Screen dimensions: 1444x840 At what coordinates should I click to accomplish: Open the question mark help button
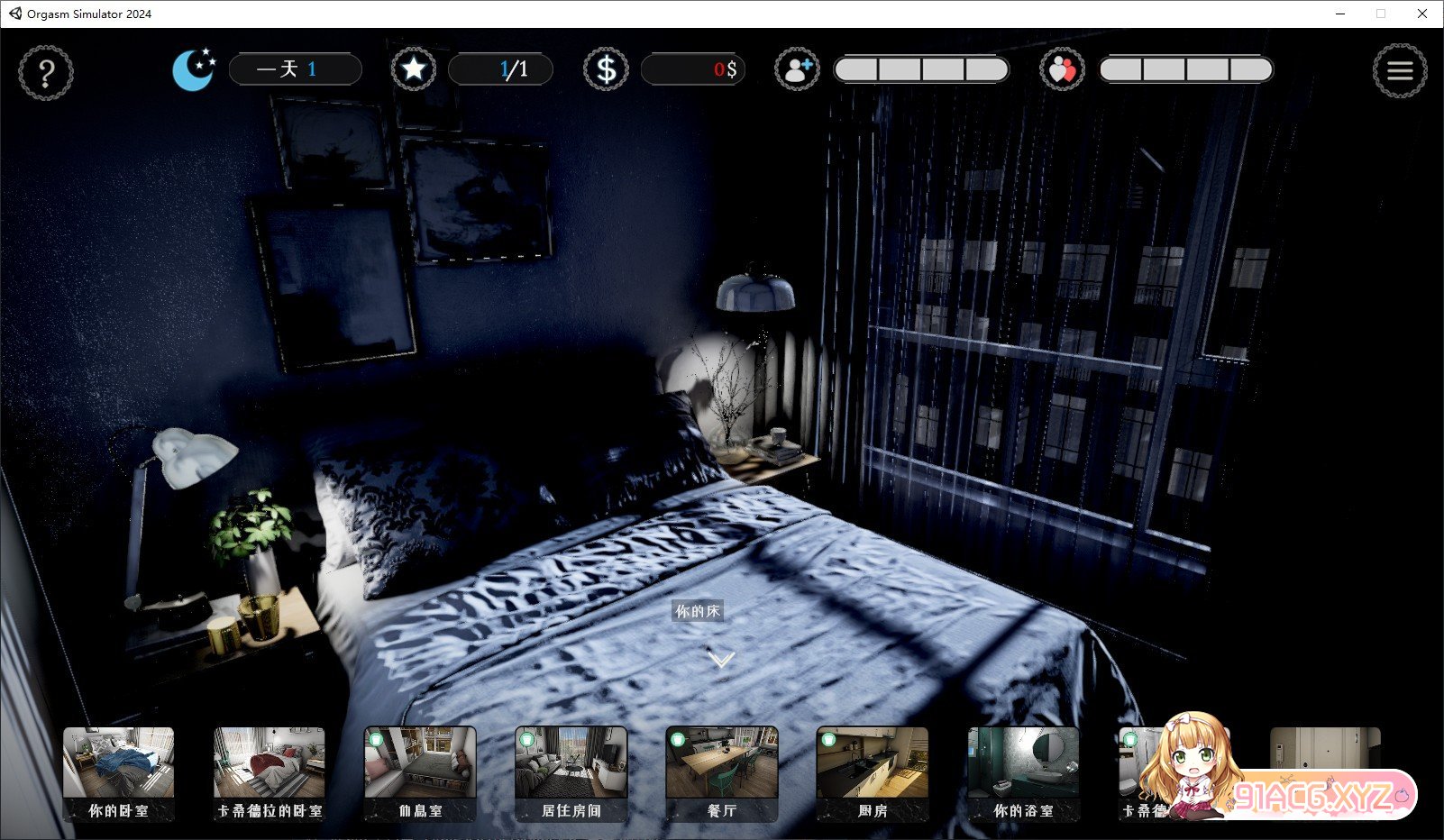(x=46, y=72)
